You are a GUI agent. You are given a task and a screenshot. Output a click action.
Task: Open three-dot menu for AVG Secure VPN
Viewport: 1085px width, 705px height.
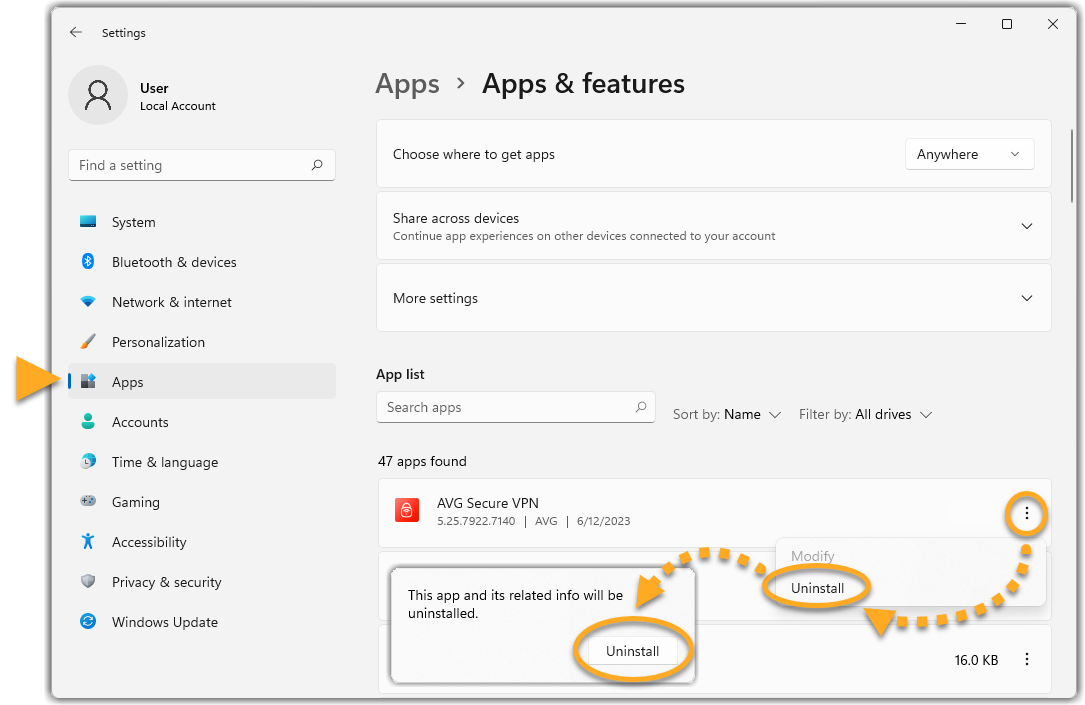(x=1026, y=515)
